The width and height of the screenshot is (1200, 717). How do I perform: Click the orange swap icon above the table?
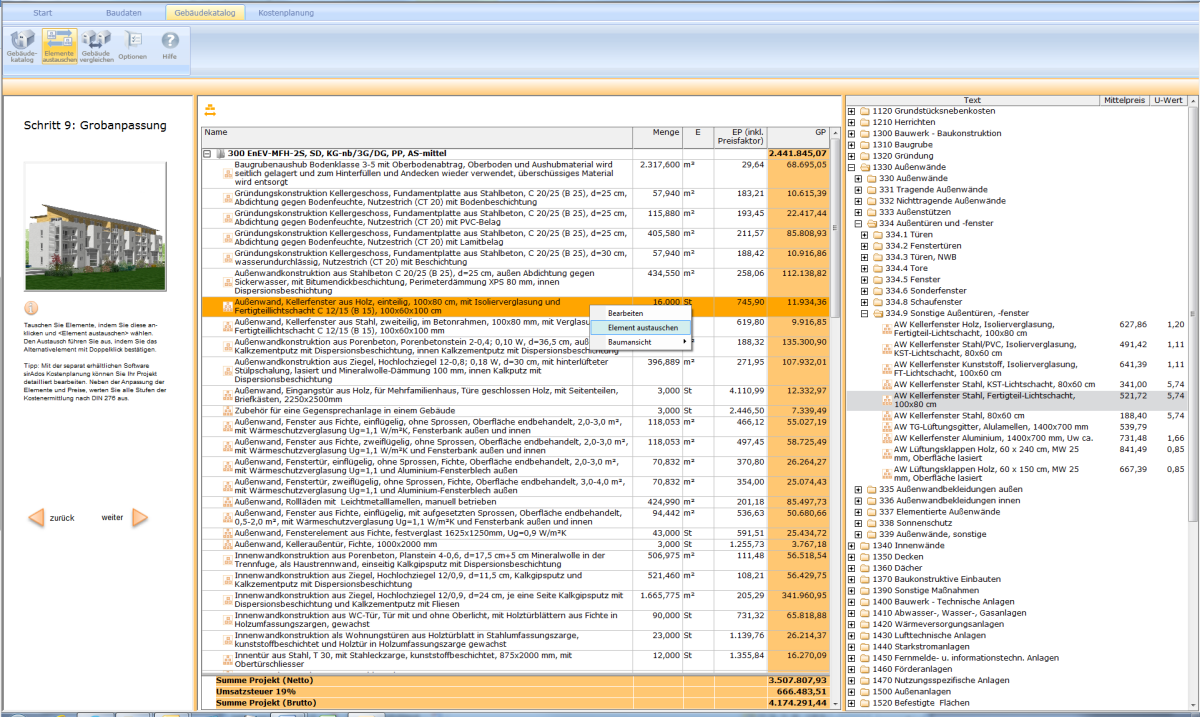coord(210,110)
